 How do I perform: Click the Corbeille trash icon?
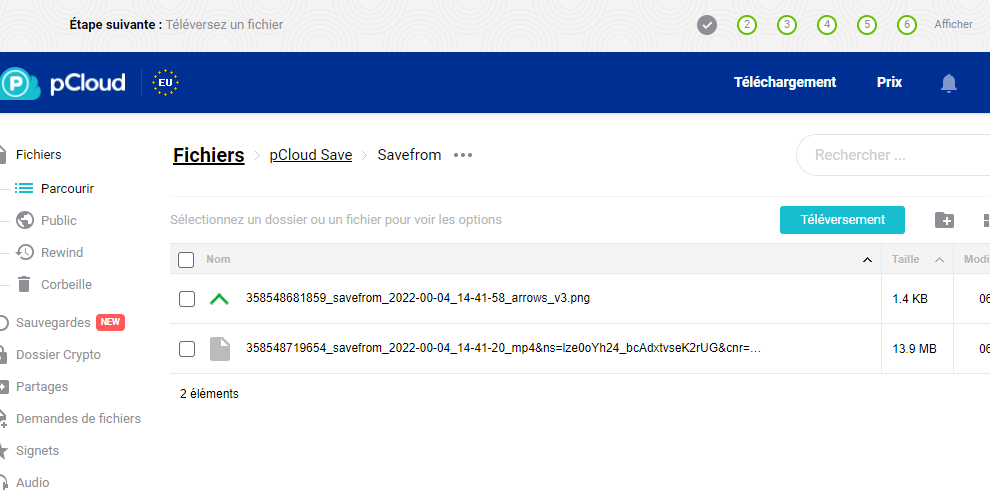pos(24,284)
